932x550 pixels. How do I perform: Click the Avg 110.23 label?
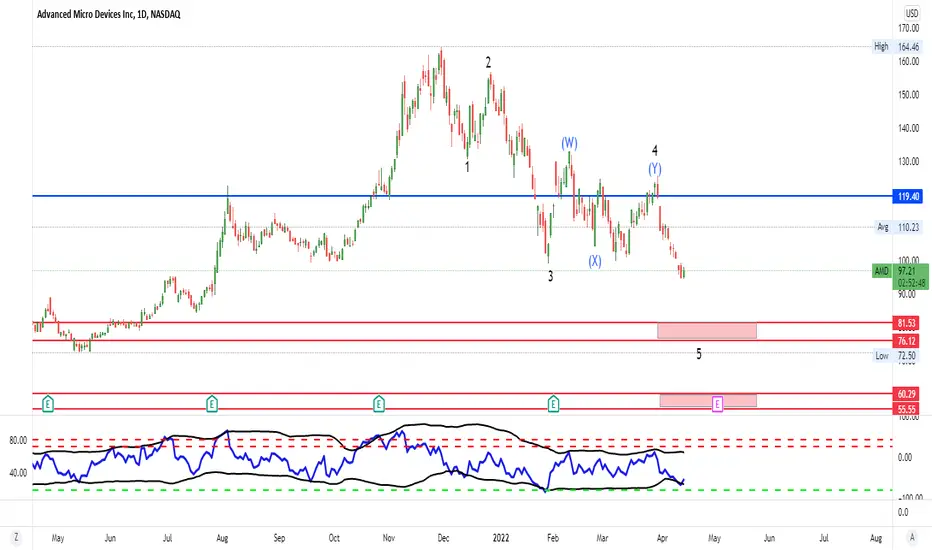tap(898, 227)
